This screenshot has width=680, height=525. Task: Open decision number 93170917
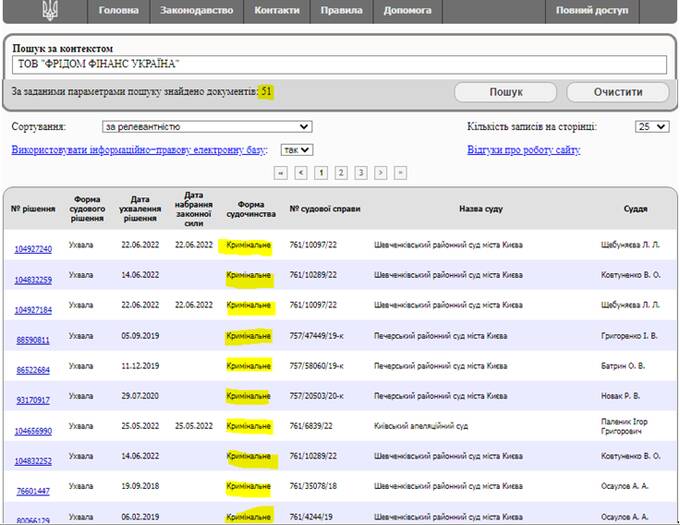[33, 400]
